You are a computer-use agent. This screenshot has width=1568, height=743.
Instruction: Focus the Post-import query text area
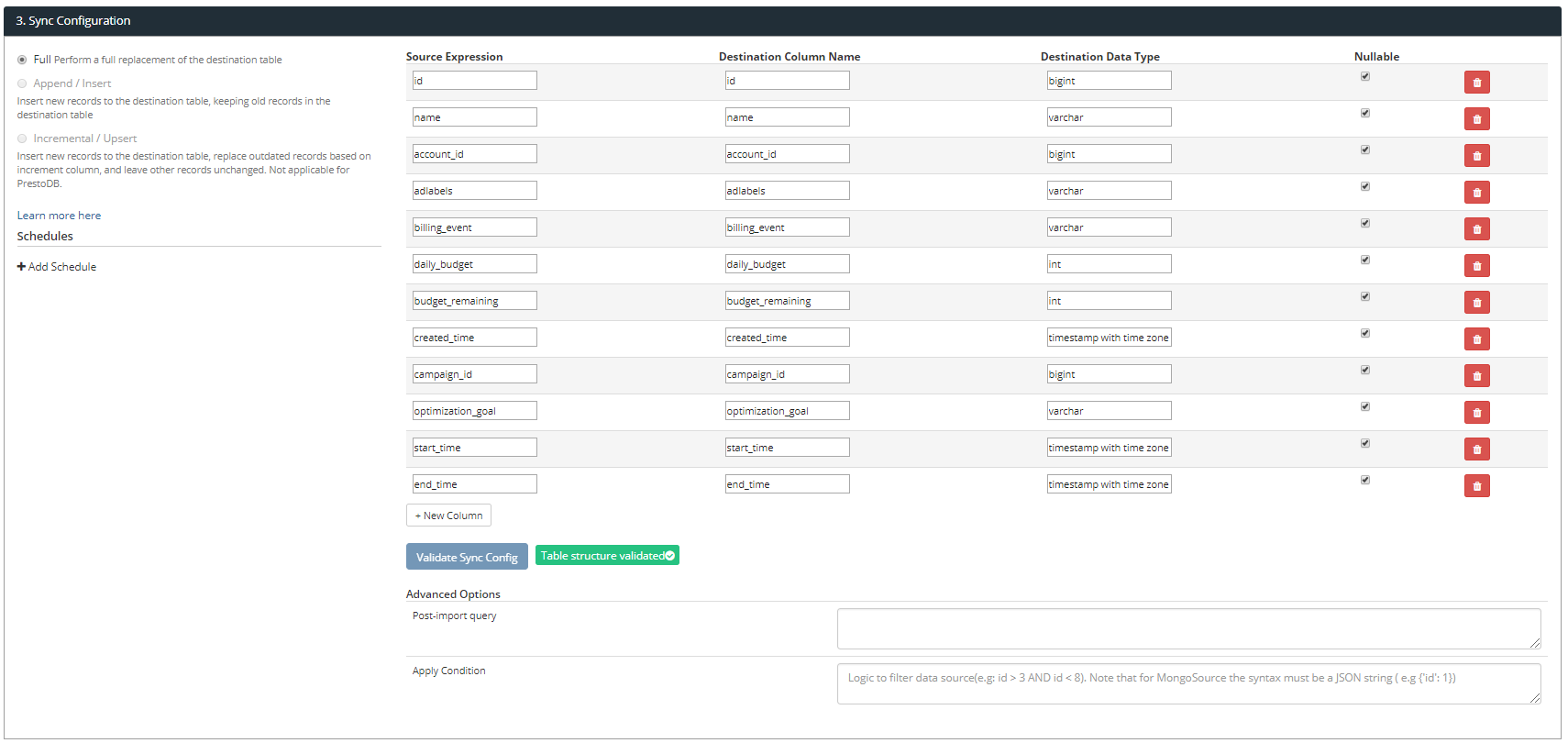point(1187,629)
